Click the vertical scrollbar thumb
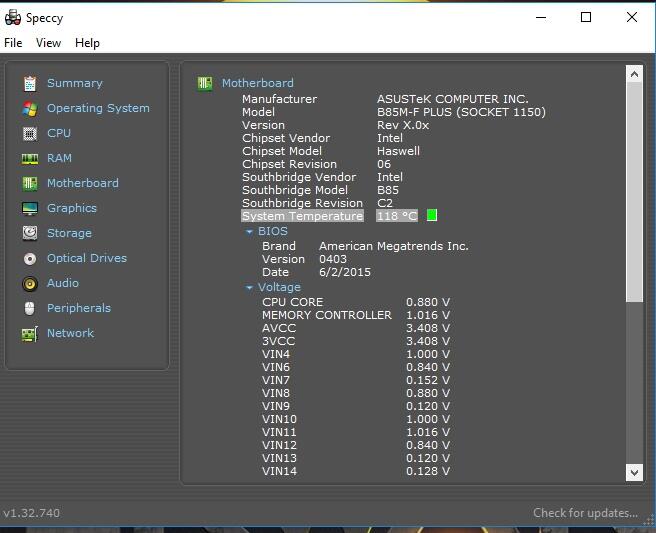This screenshot has height=533, width=656. click(634, 192)
